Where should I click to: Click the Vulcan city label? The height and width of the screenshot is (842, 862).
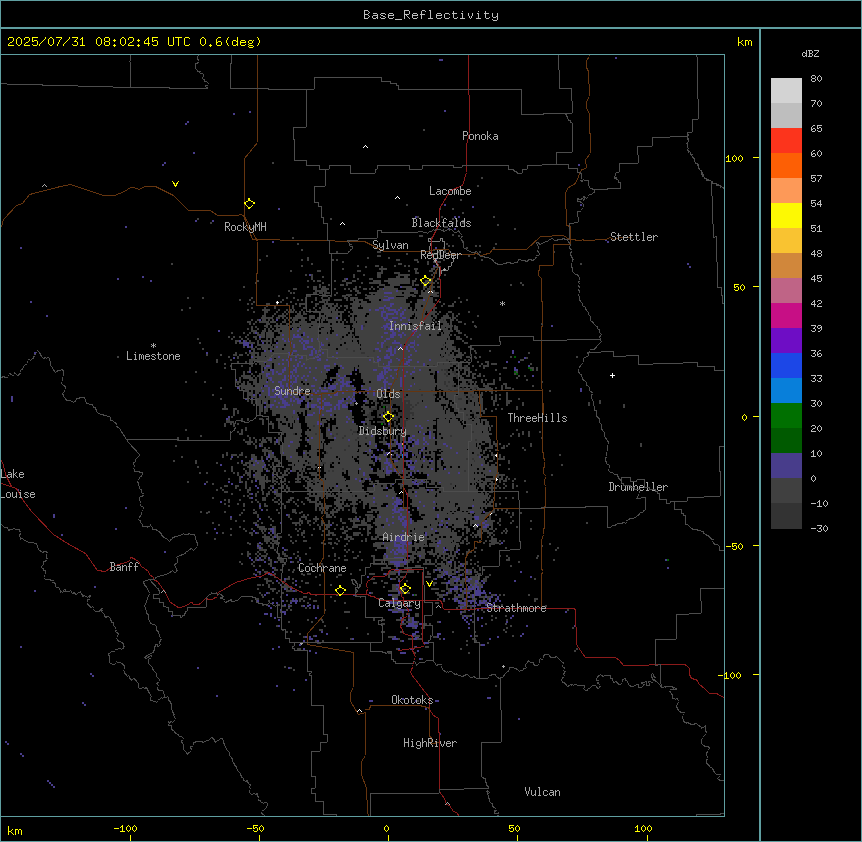tap(542, 792)
